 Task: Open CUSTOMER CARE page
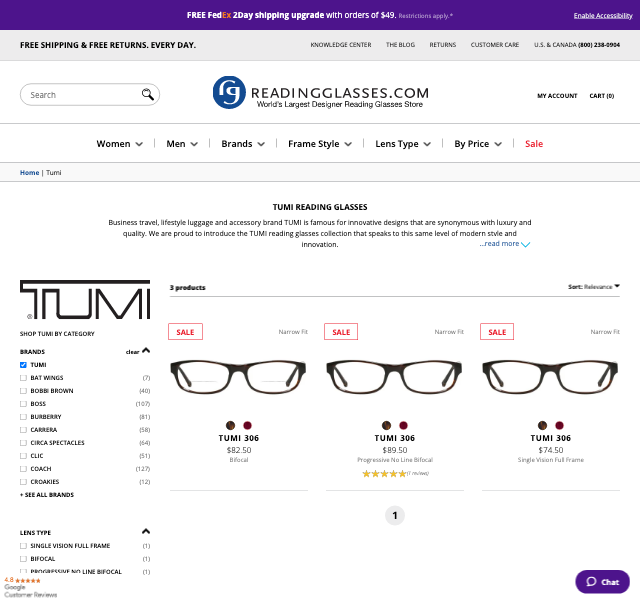[x=495, y=45]
